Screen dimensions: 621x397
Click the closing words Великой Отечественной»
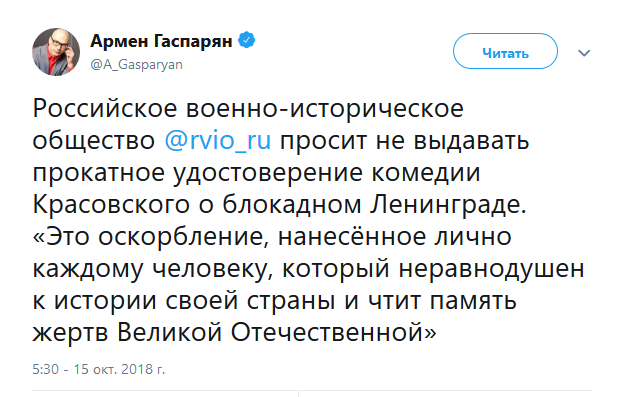tap(277, 332)
